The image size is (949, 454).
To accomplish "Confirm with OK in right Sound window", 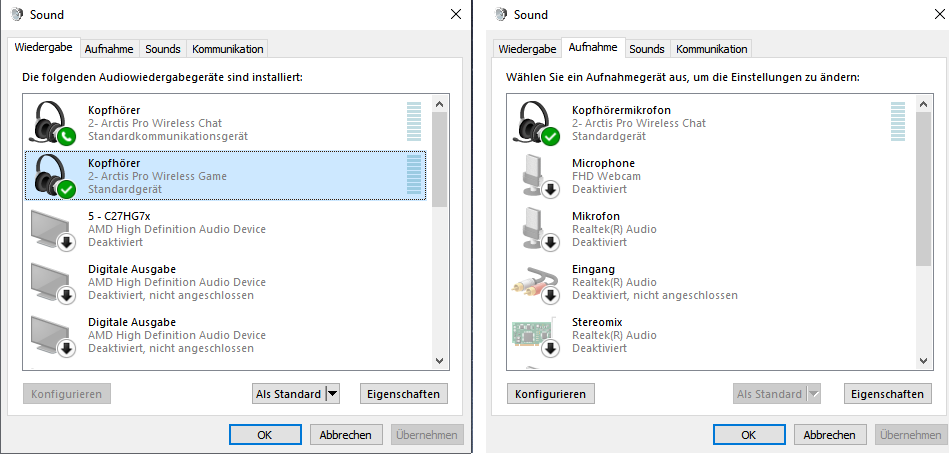I will point(749,435).
